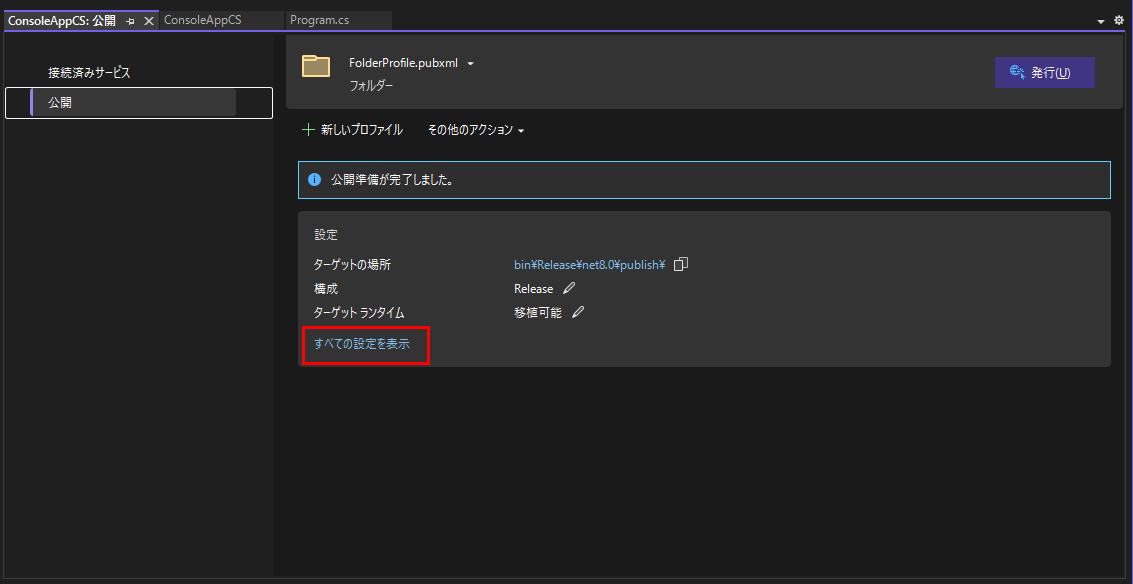Expand the その他のアクション dropdown

(x=477, y=129)
